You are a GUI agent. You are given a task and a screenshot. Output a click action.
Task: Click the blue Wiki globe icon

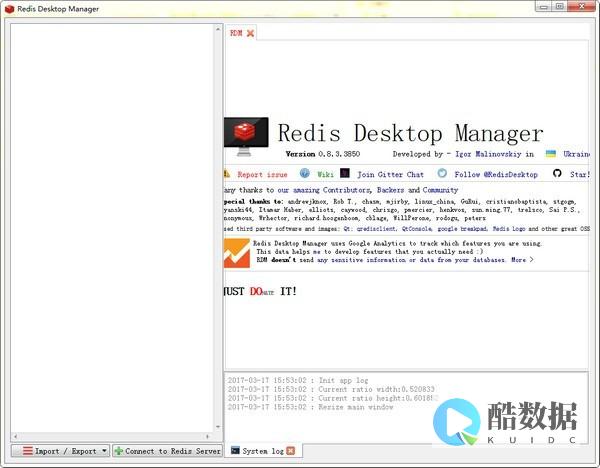[305, 173]
